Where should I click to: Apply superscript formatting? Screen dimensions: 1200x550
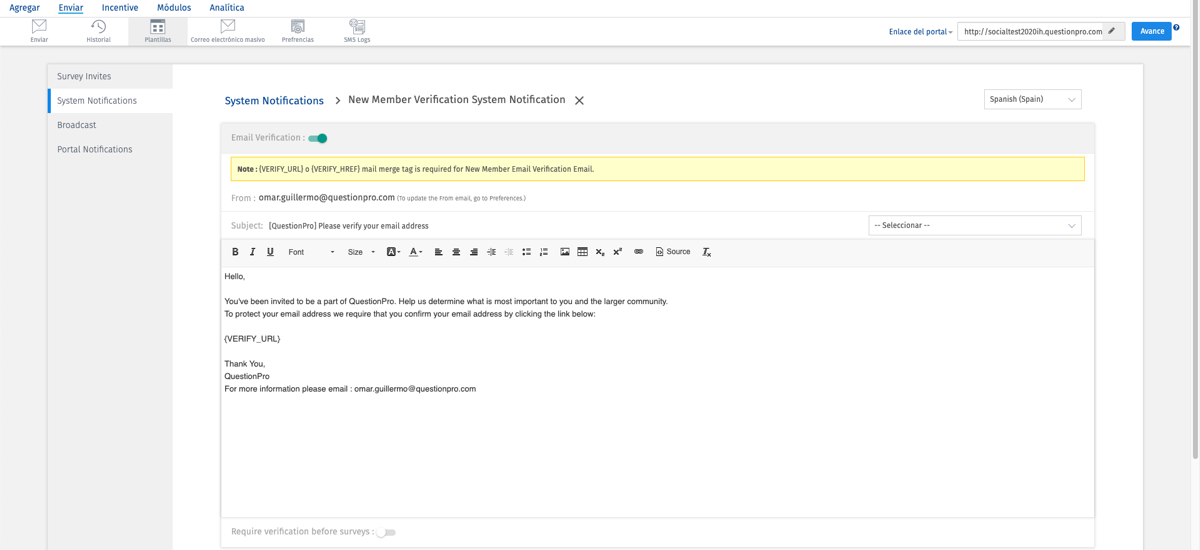pyautogui.click(x=618, y=252)
